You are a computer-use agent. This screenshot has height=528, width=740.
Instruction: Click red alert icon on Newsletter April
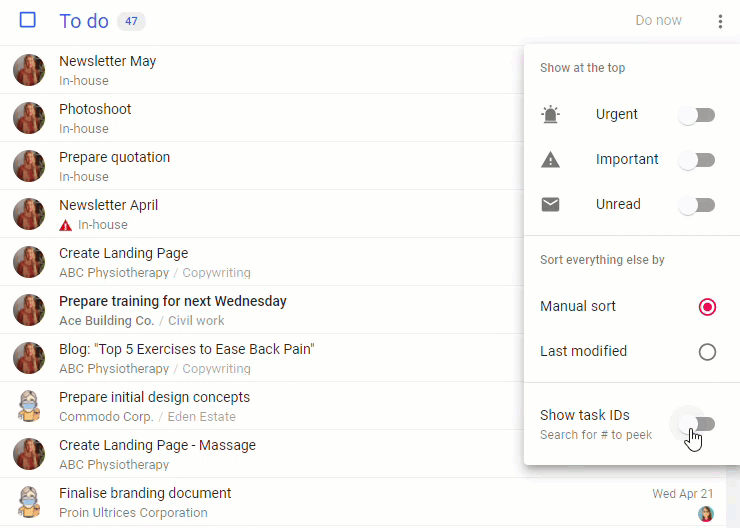point(66,225)
